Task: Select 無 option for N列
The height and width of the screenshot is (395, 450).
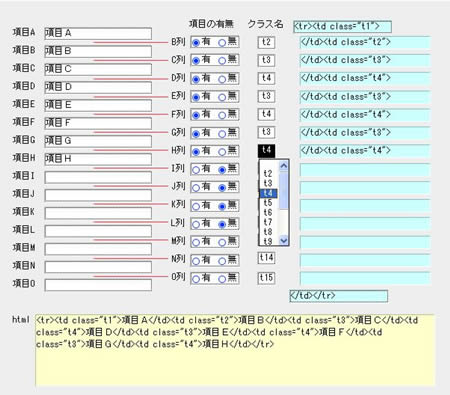Action: point(222,261)
